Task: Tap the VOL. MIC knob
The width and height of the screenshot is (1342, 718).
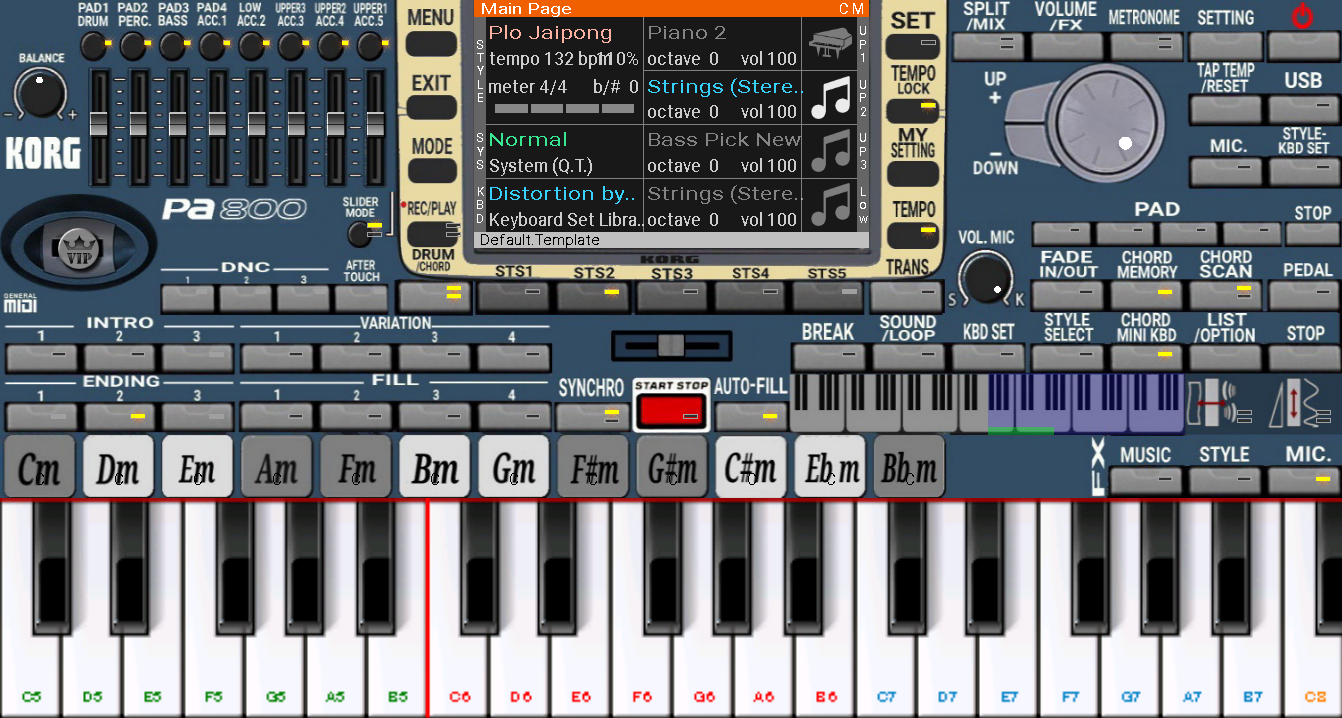Action: tap(985, 277)
